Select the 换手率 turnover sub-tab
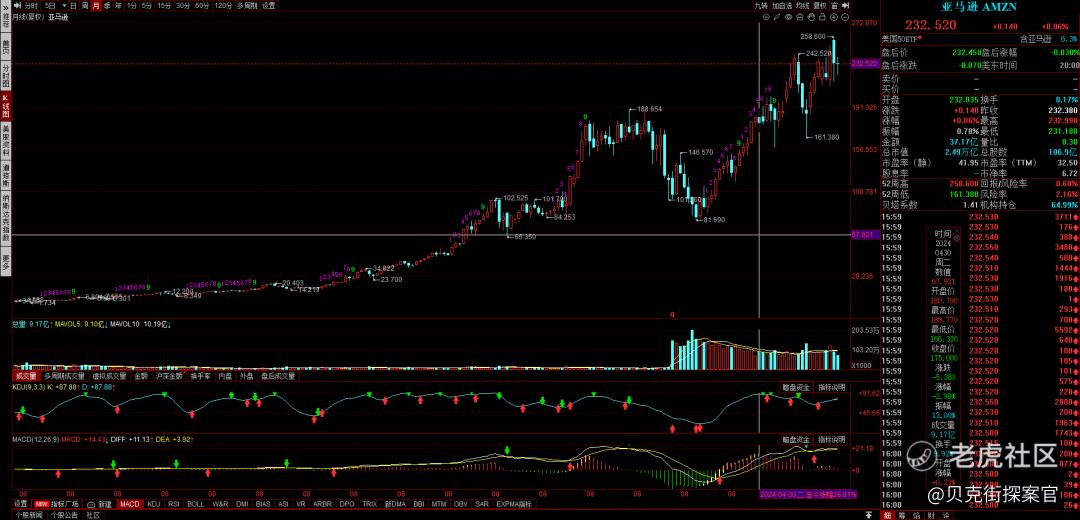 (x=200, y=376)
